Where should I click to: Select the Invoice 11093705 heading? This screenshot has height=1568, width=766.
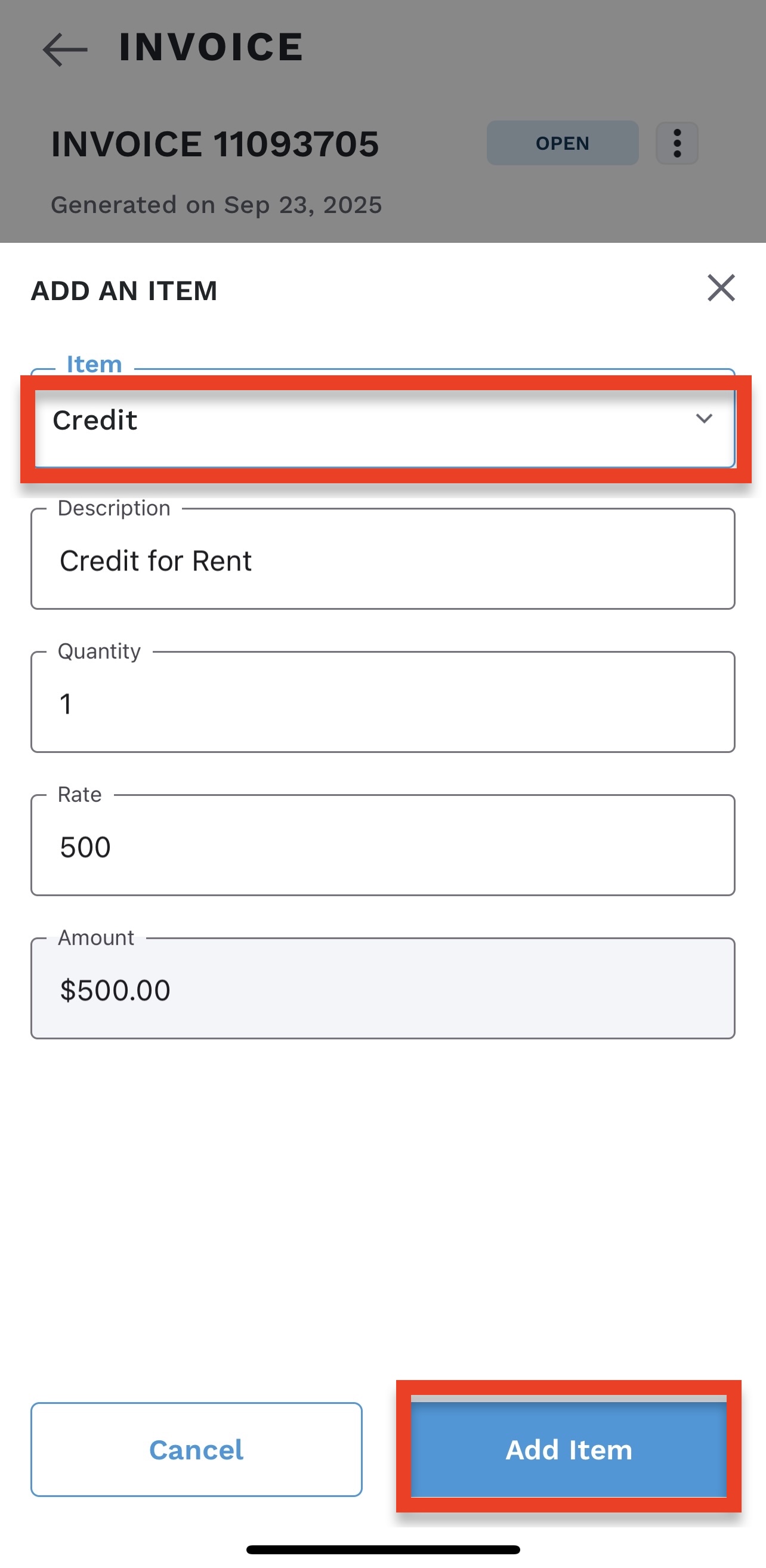[x=215, y=144]
